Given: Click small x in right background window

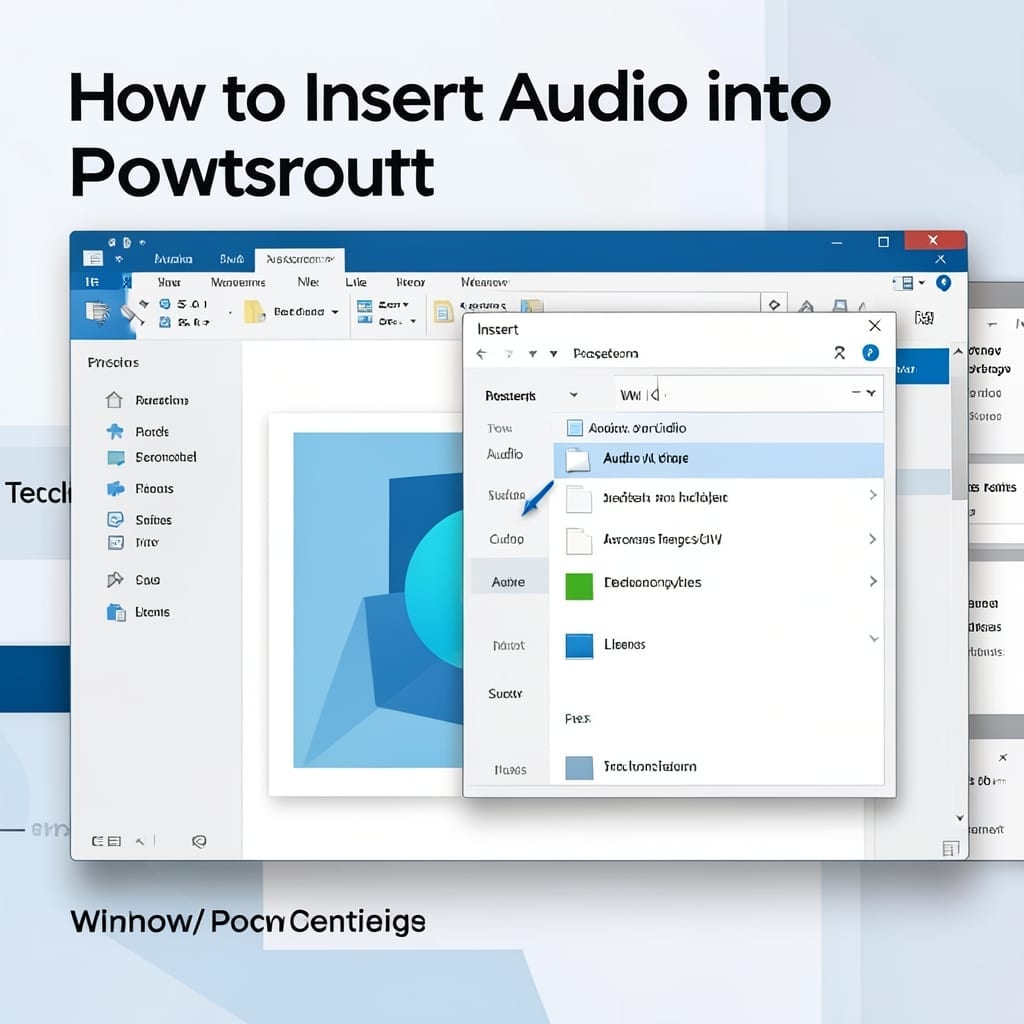Looking at the screenshot, I should (x=1002, y=758).
